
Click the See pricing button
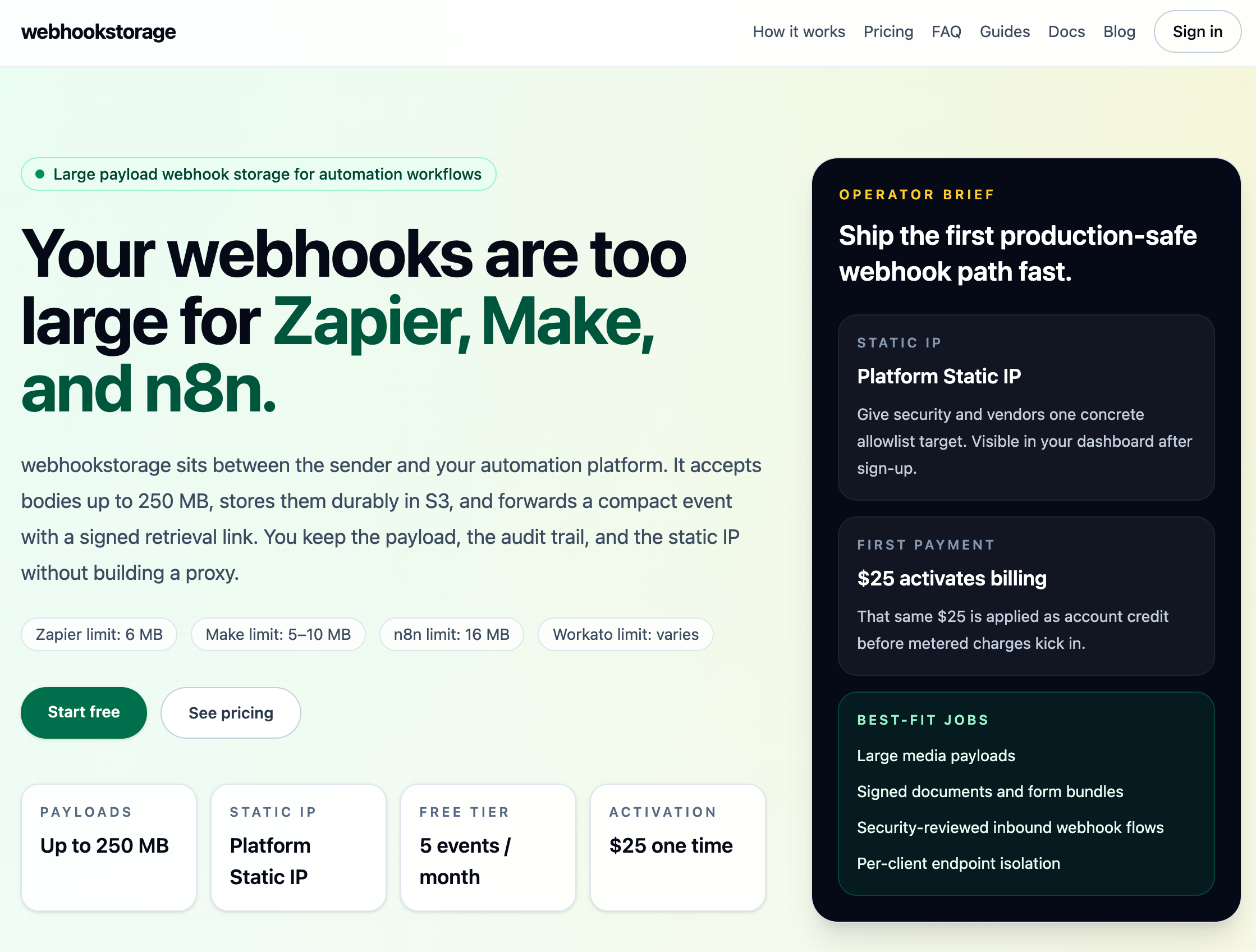(x=231, y=712)
